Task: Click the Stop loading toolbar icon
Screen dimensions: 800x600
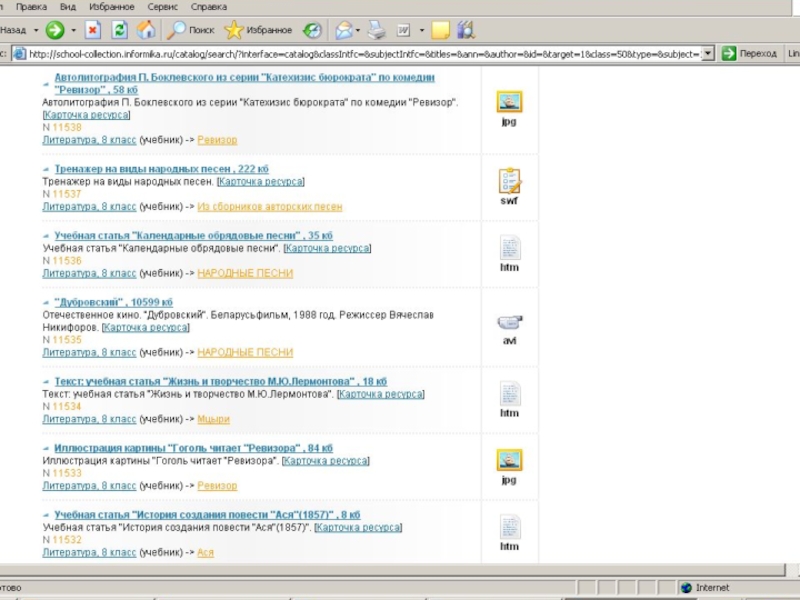Action: point(93,30)
